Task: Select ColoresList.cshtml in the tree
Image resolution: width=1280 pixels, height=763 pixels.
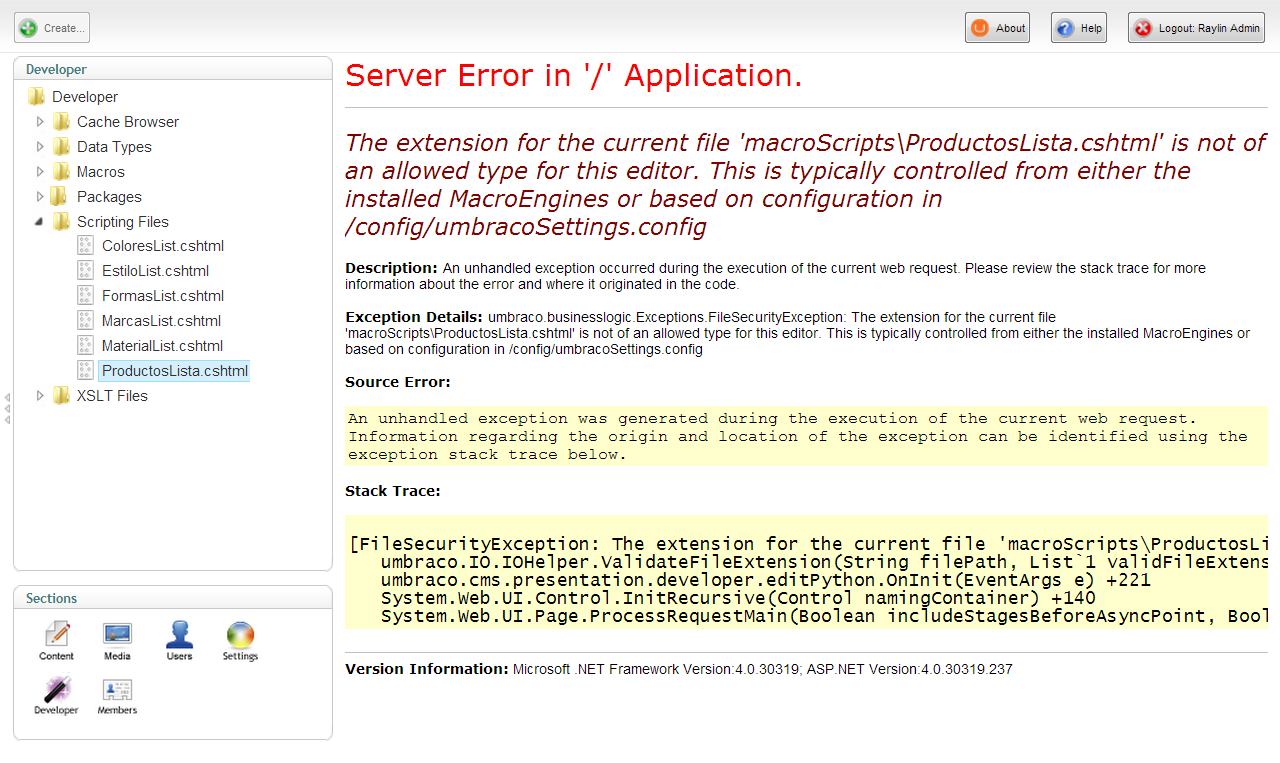Action: point(163,245)
